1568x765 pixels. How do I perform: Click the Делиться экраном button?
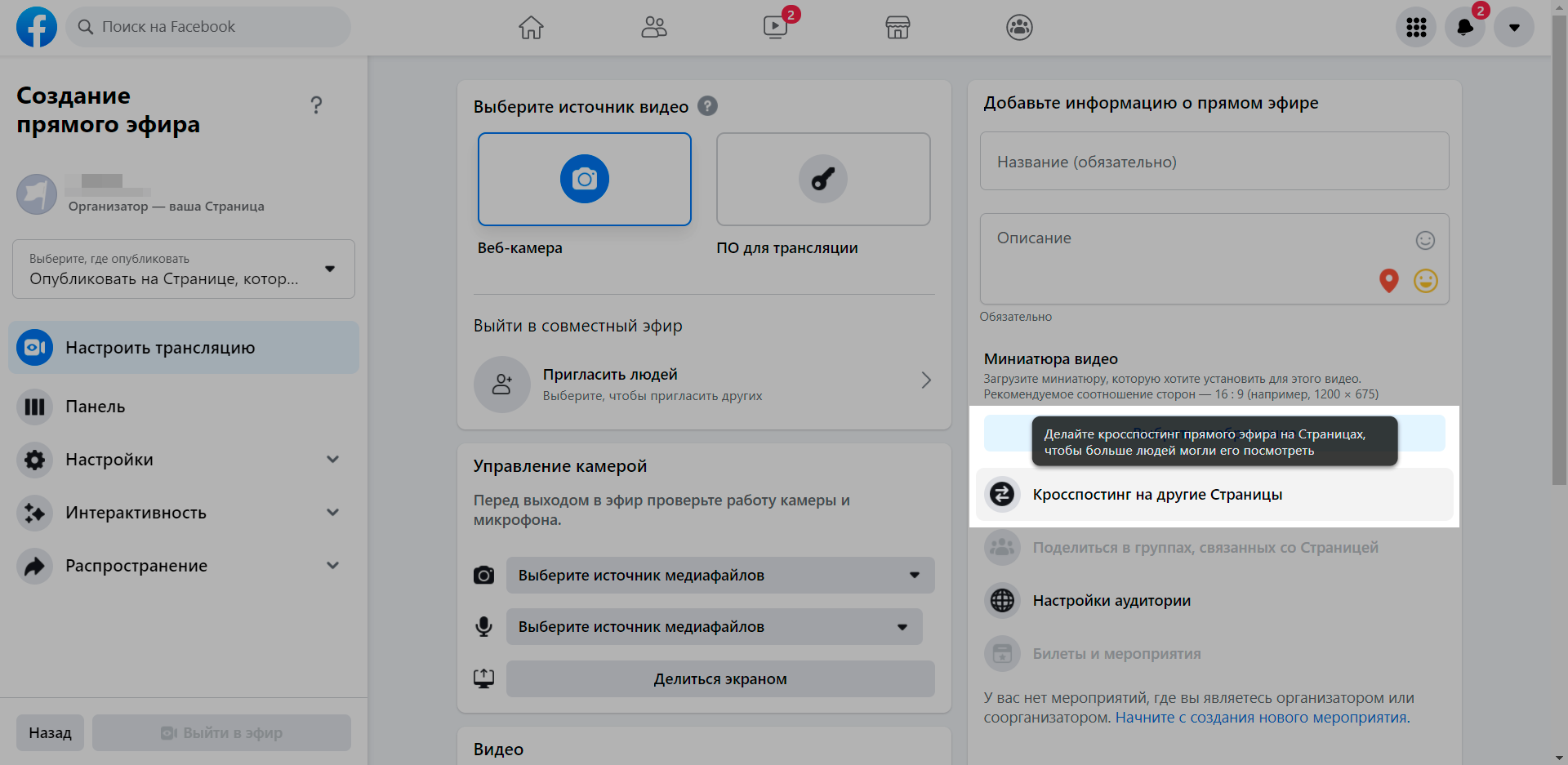click(x=719, y=679)
